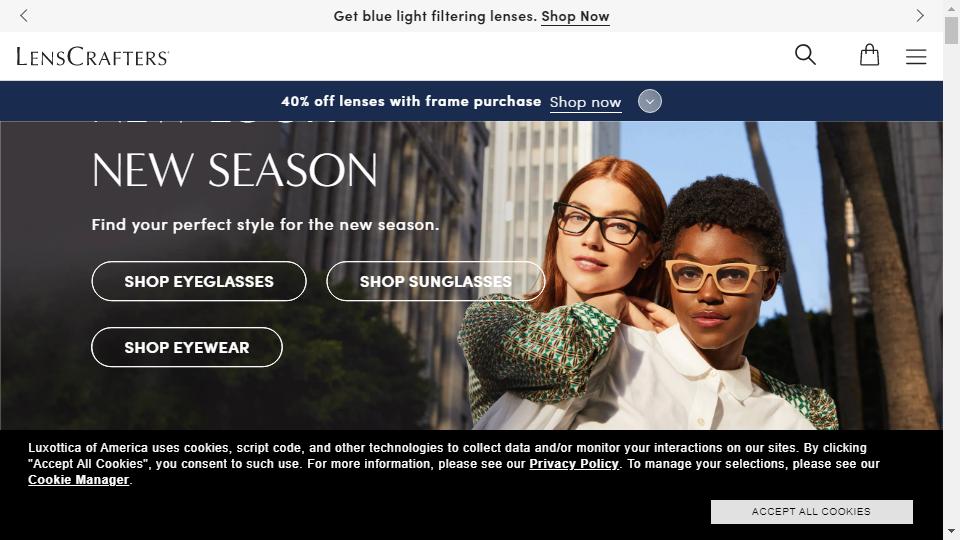
Task: Open the Privacy Policy link
Action: (574, 463)
